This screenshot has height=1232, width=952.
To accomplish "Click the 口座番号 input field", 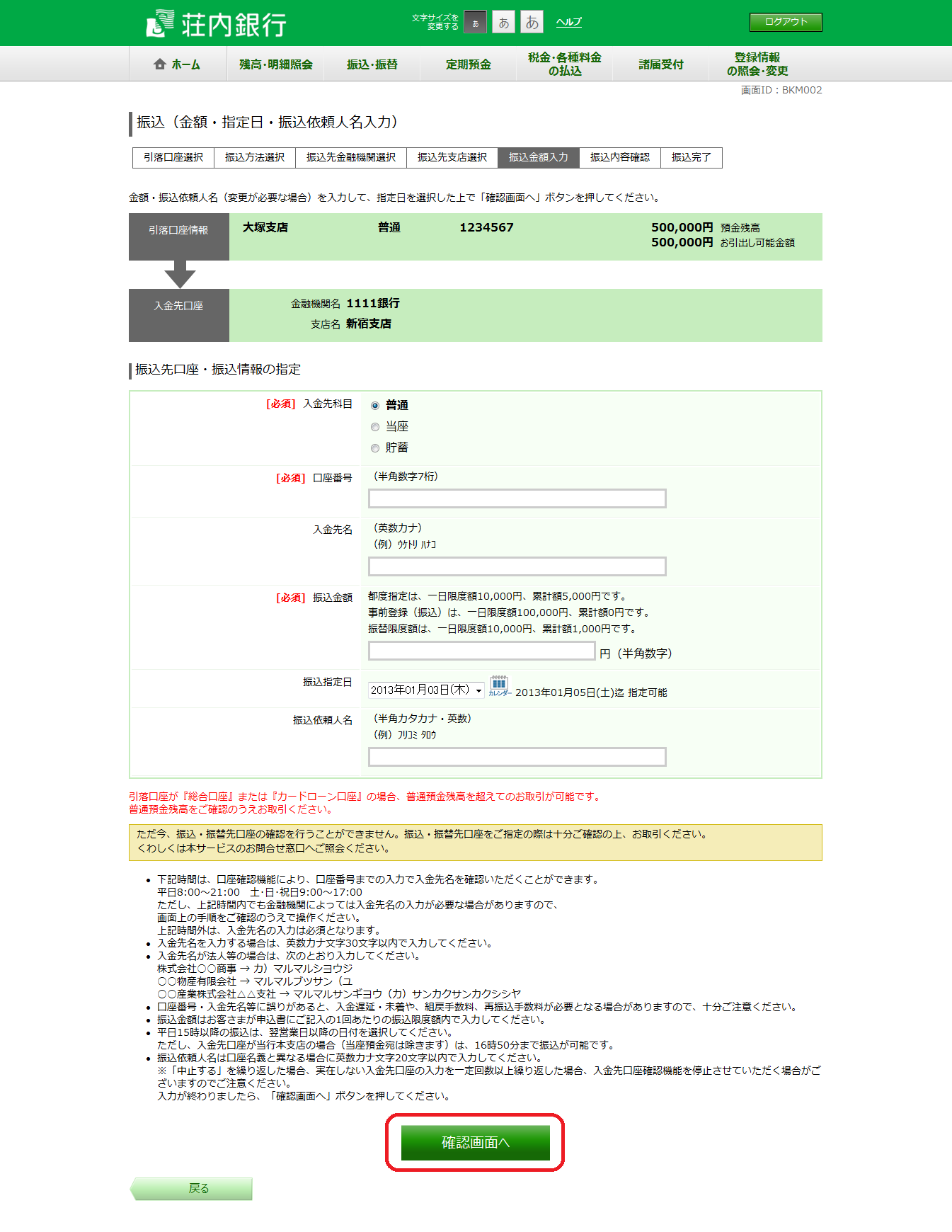I will point(517,498).
